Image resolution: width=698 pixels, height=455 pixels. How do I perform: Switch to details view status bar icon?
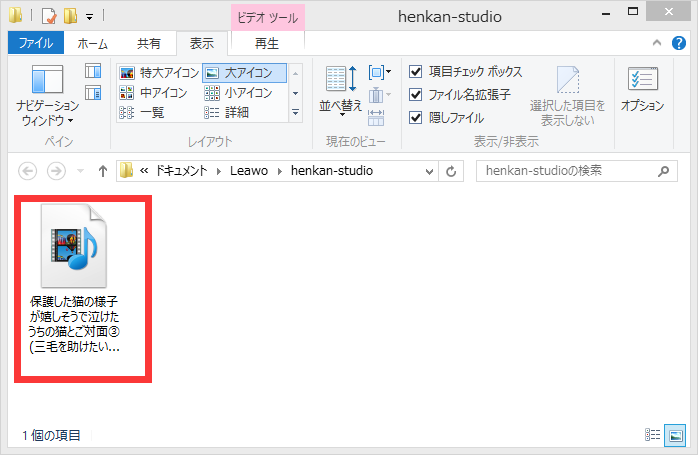[653, 435]
